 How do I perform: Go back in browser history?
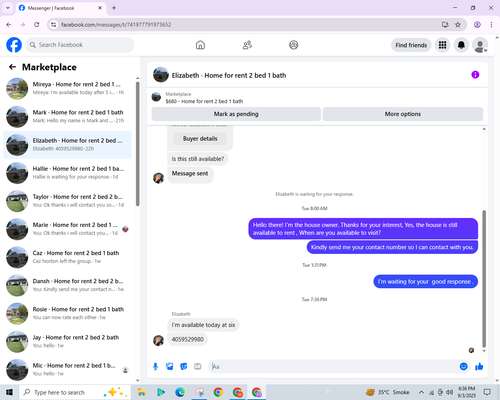(9, 24)
